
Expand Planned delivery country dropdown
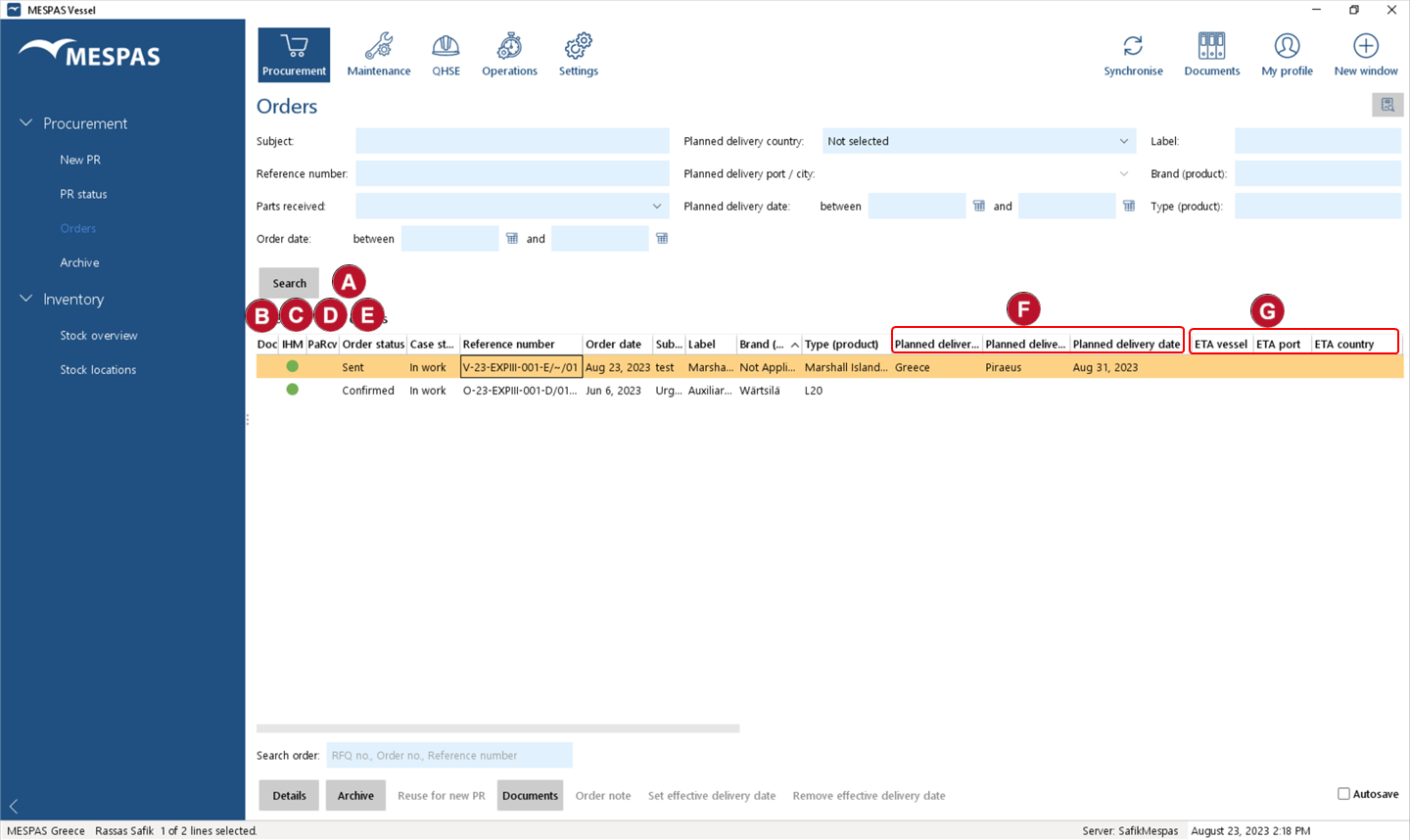point(1123,141)
